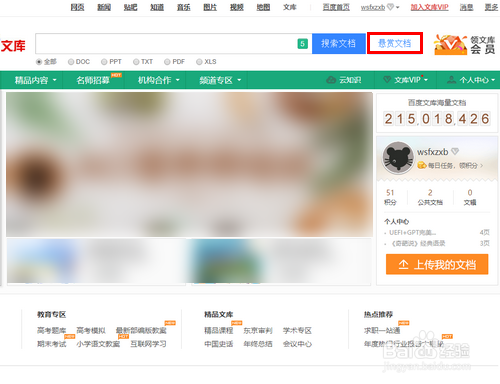Open the 东京审判 link
The width and height of the screenshot is (500, 384).
tap(258, 330)
